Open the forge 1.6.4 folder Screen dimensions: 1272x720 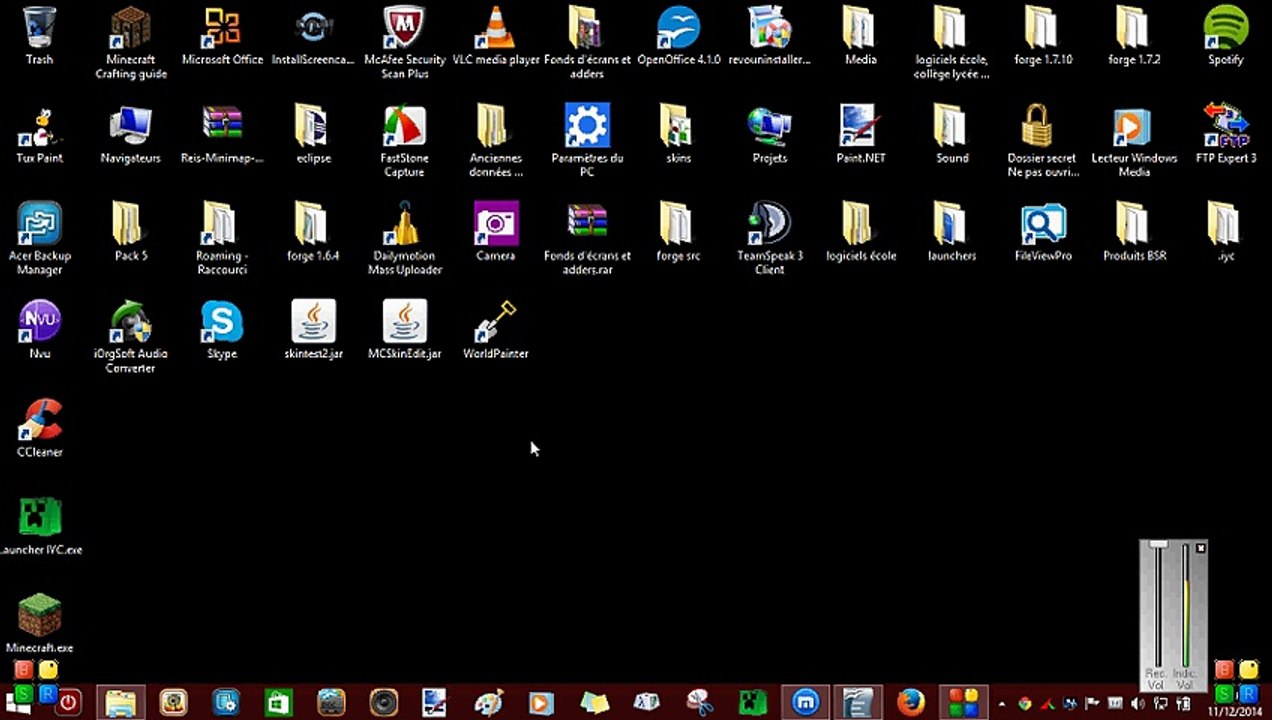[313, 232]
